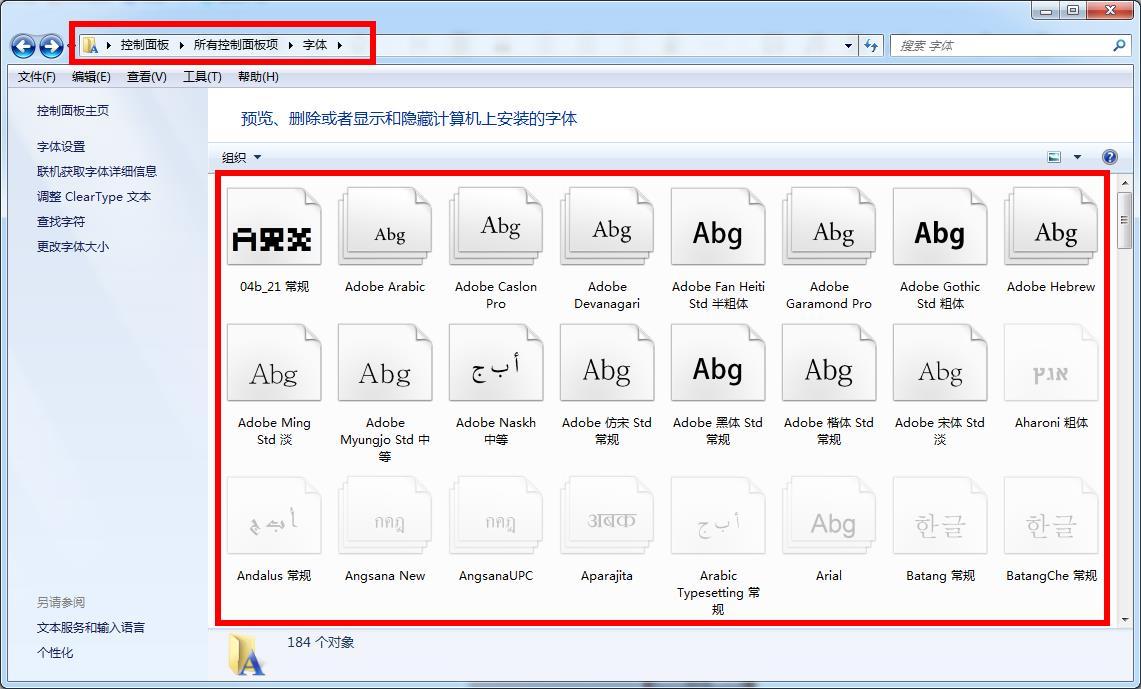Open 查找字符 link
Viewport: 1141px width, 689px height.
point(61,221)
